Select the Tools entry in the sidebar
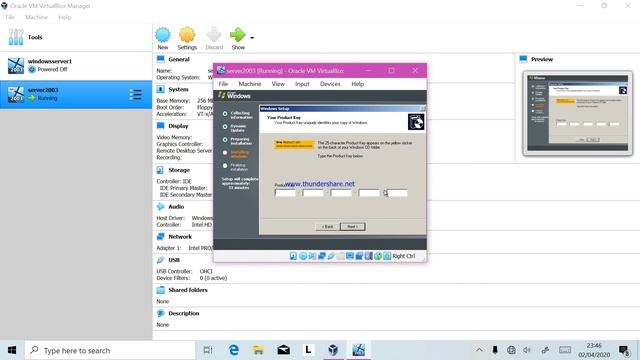Image resolution: width=640 pixels, height=360 pixels. tap(76, 37)
